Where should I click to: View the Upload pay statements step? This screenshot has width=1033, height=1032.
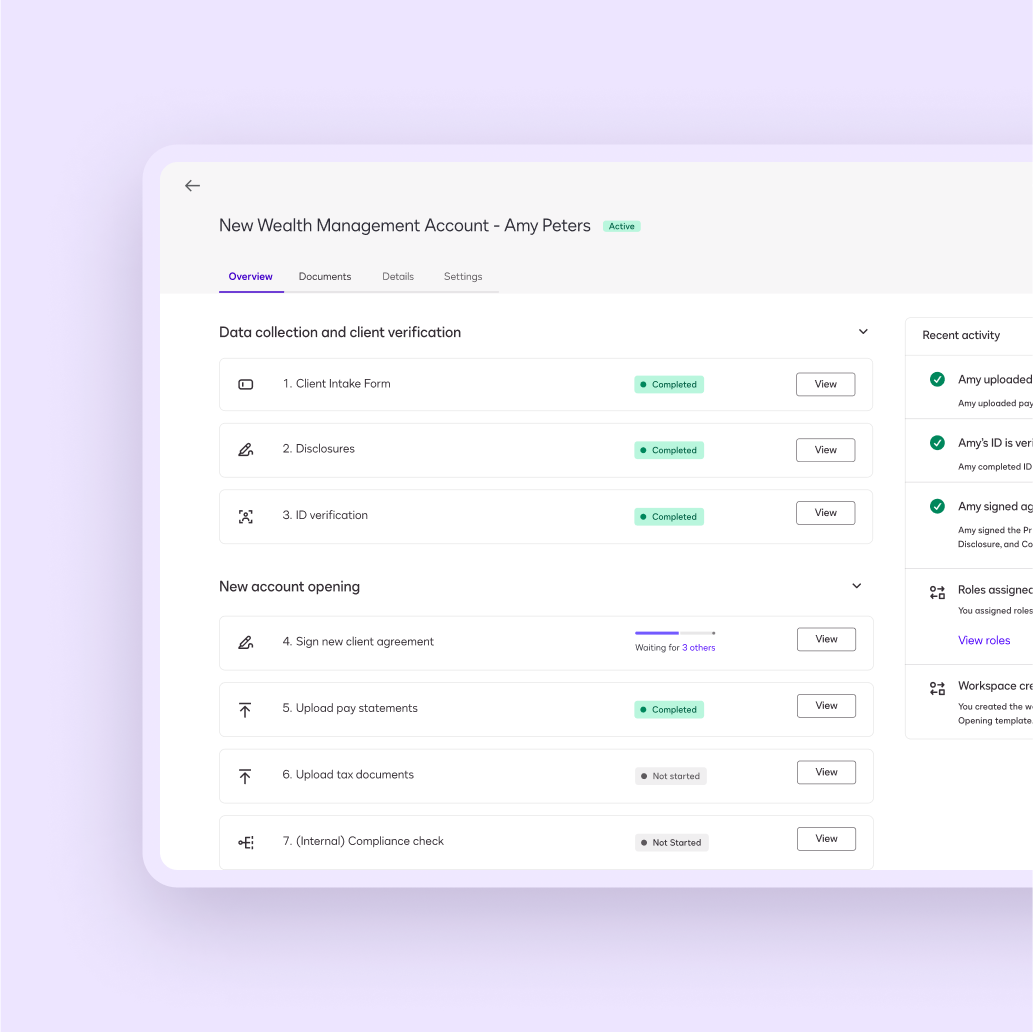tap(826, 706)
